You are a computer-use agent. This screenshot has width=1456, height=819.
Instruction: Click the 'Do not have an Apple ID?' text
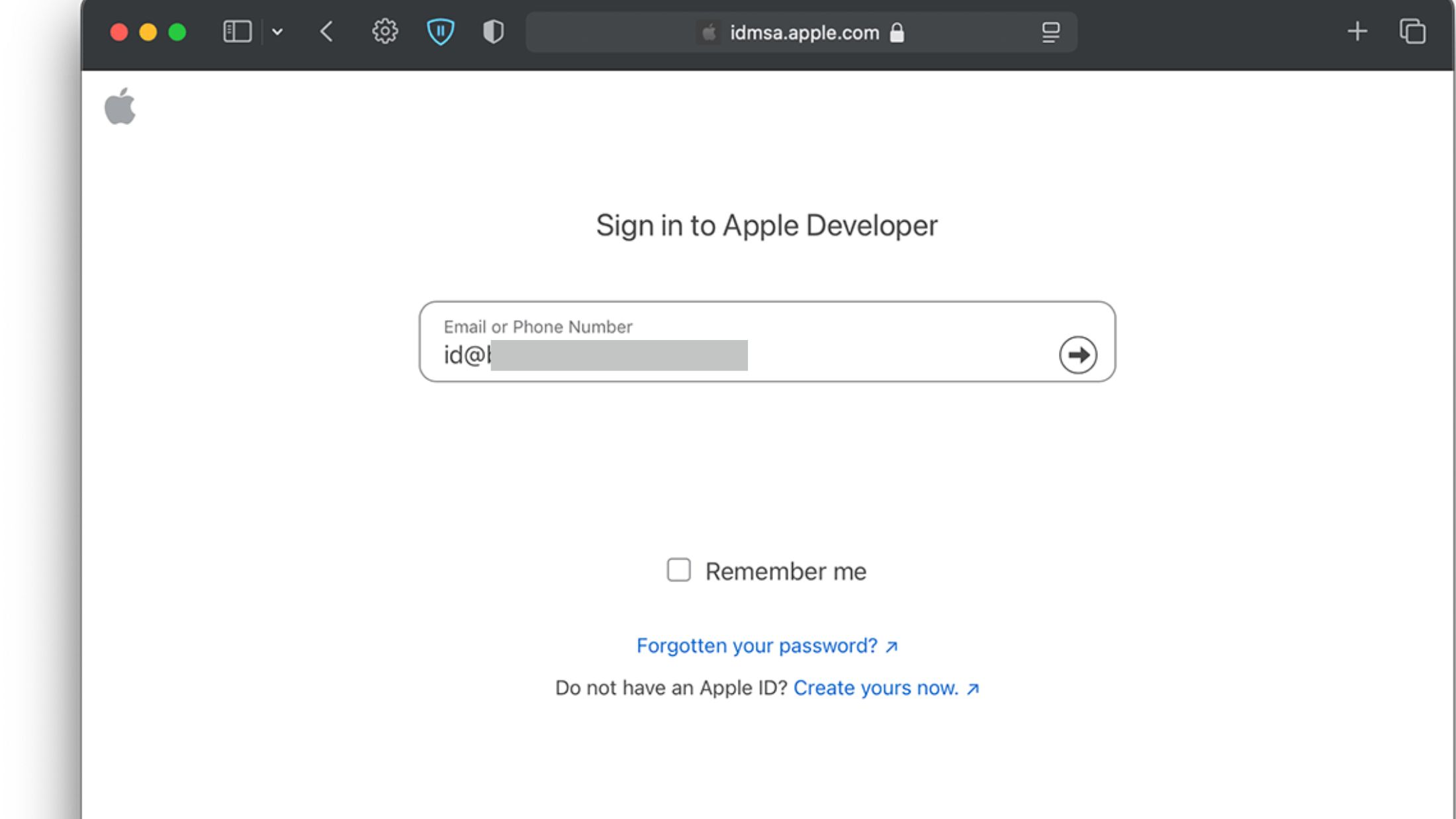[x=671, y=688]
